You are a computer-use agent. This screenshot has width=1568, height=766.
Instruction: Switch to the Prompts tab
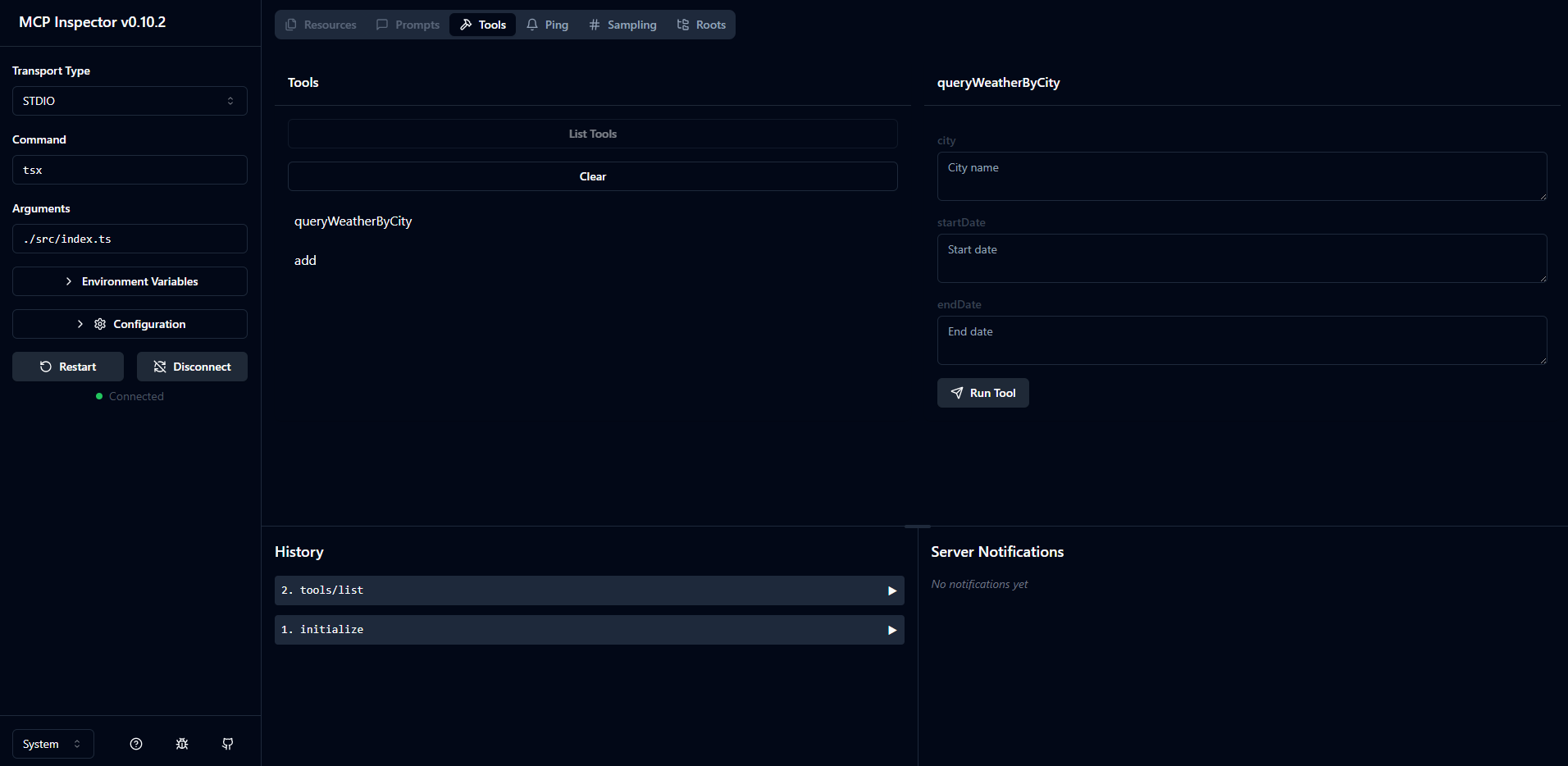[408, 25]
